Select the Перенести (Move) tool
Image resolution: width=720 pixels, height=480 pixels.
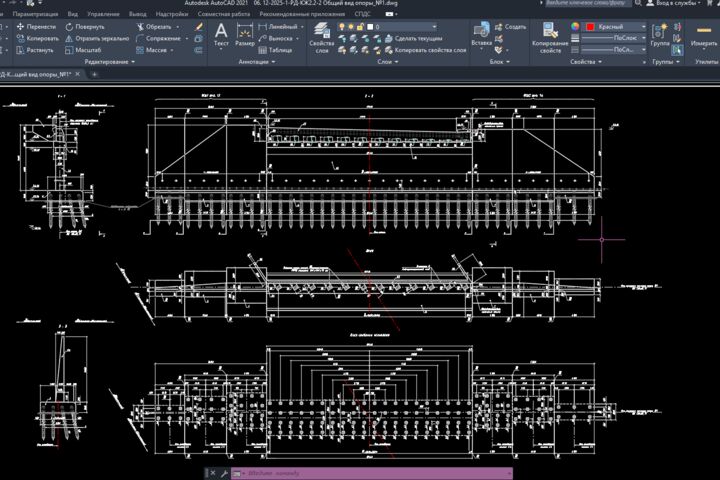click(x=36, y=27)
